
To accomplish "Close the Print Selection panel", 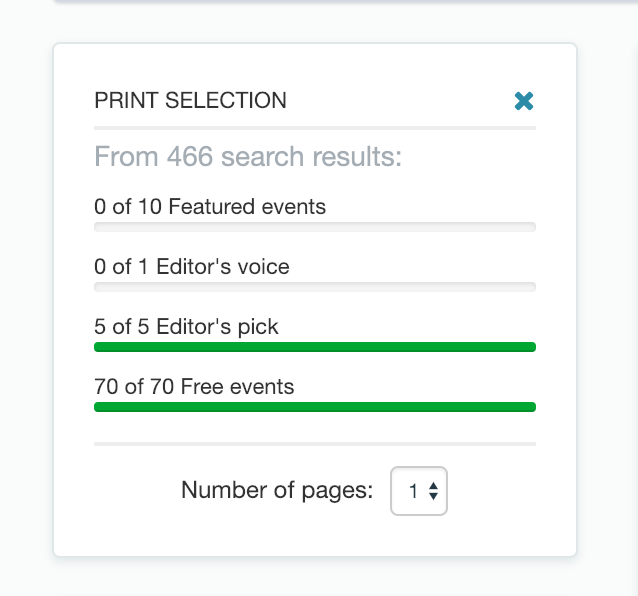I will (524, 101).
